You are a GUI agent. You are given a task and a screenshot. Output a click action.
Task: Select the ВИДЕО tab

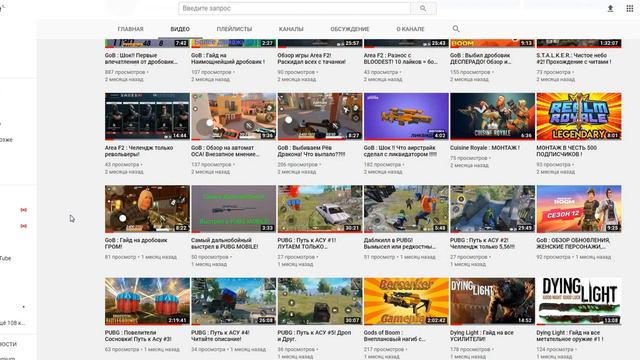[x=180, y=29]
